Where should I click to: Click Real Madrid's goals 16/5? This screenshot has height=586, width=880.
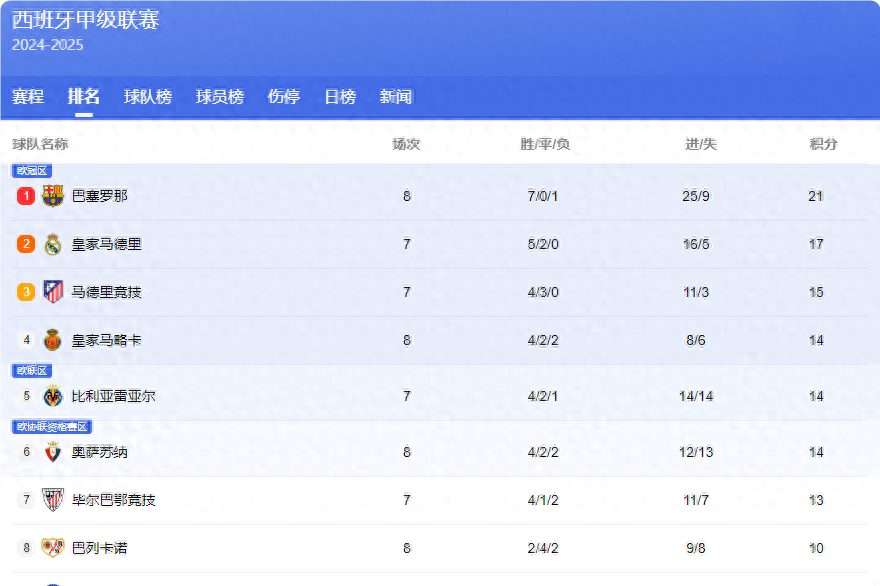pos(696,244)
